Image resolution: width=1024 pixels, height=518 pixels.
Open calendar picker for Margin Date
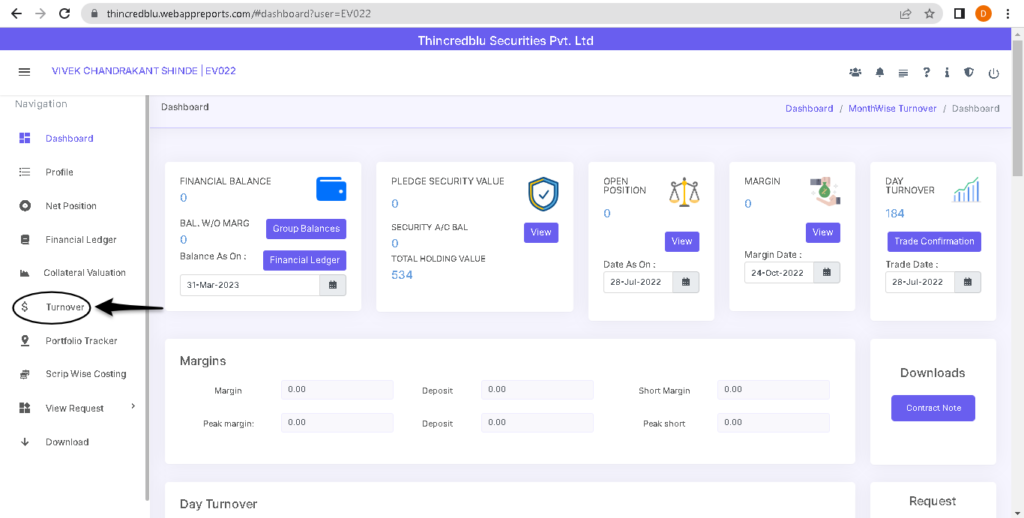click(x=827, y=272)
